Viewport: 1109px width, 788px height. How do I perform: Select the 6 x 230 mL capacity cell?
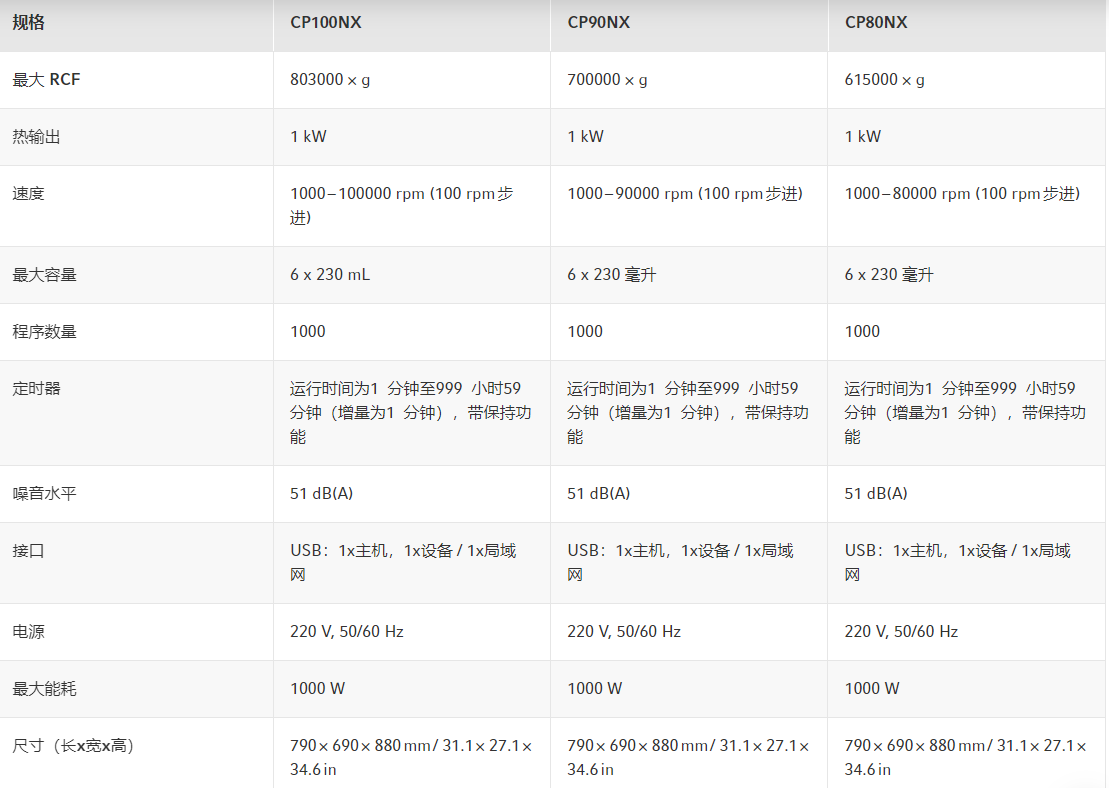(x=330, y=275)
